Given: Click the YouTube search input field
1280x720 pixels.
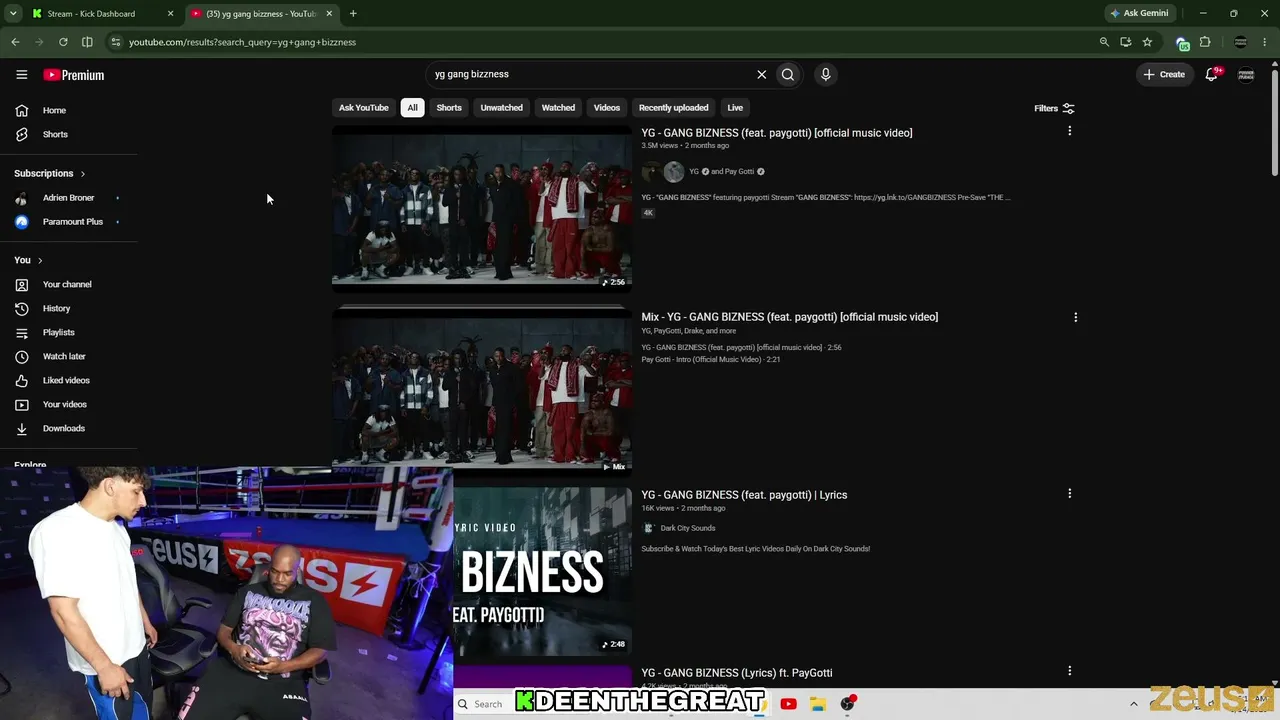Looking at the screenshot, I should [592, 74].
